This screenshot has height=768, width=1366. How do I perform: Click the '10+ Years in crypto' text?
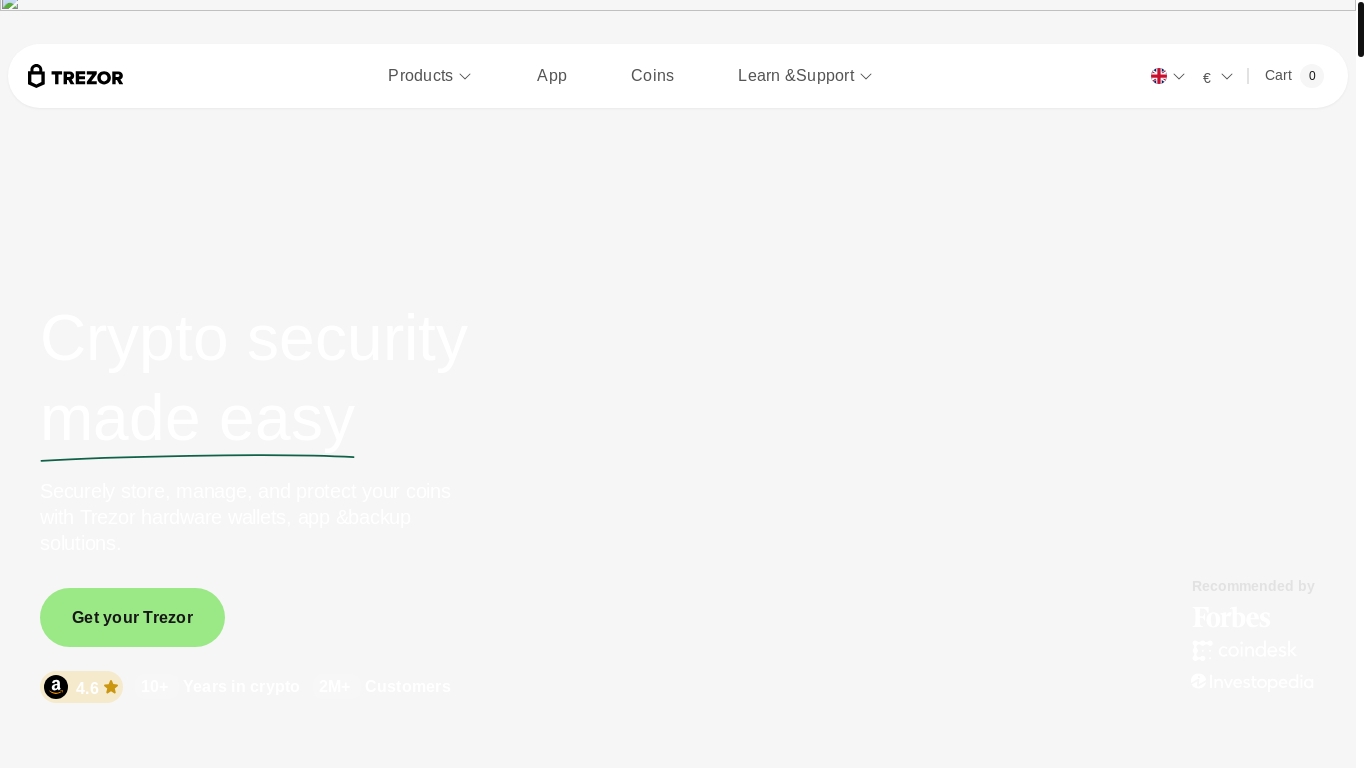click(220, 687)
